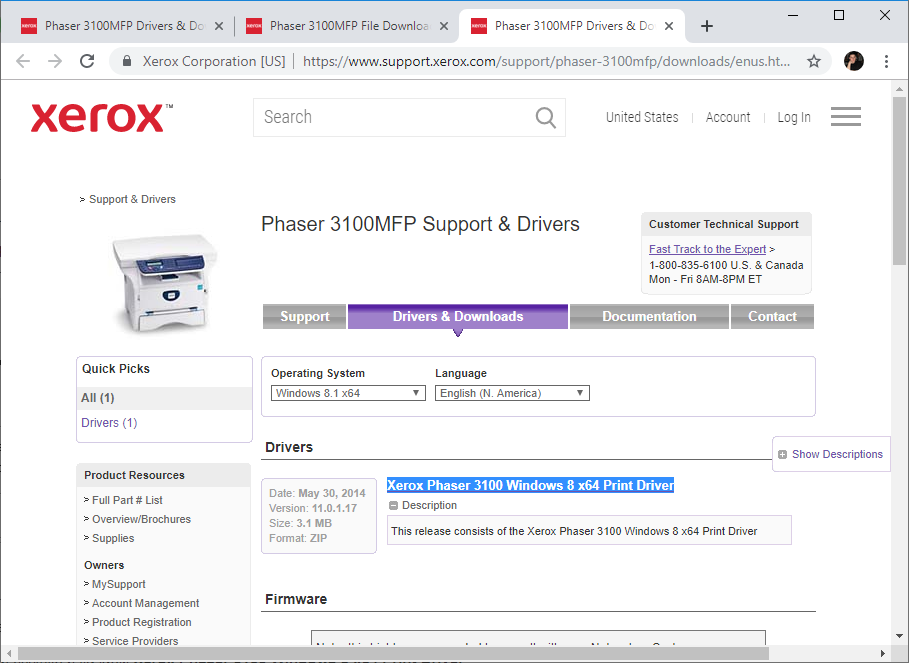Click the plus icon beside Show Descriptions

point(782,454)
